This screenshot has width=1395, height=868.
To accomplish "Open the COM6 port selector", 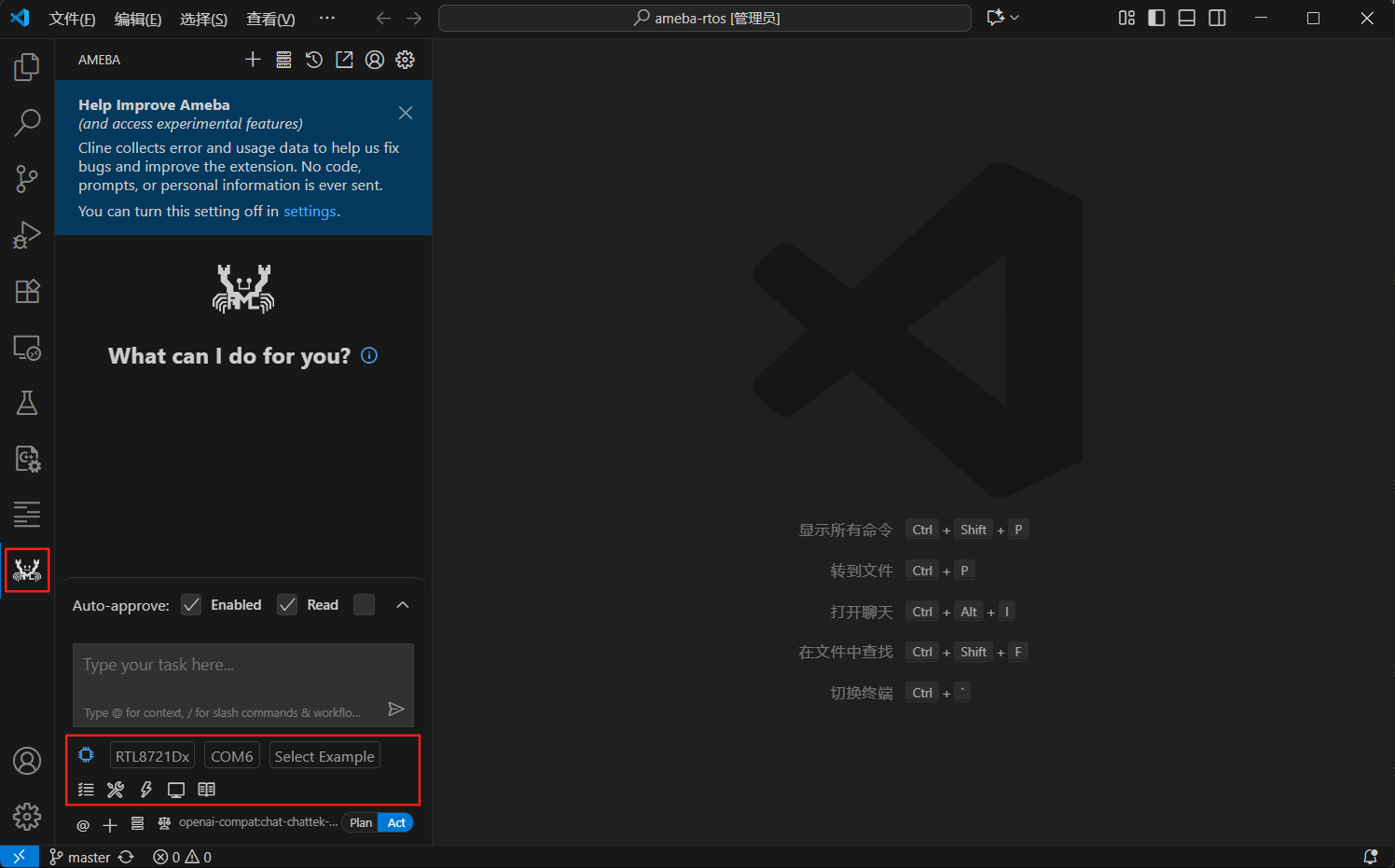I will point(232,756).
